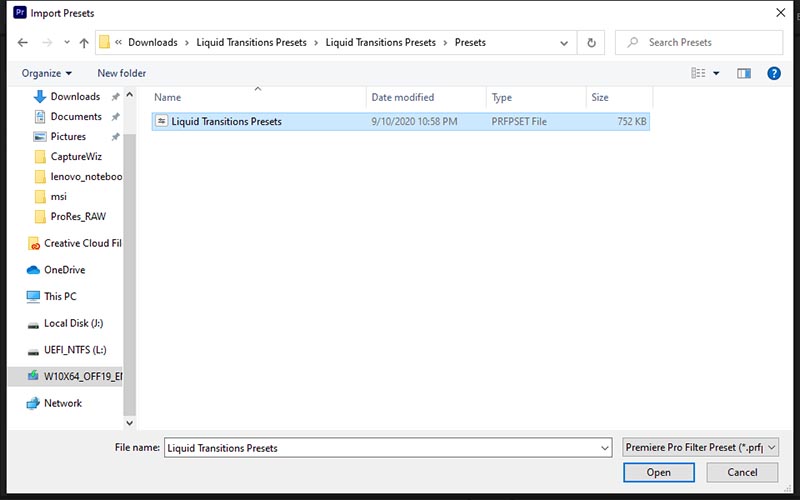This screenshot has width=800, height=500.
Task: Click the pin icon beside Documents
Action: click(115, 116)
